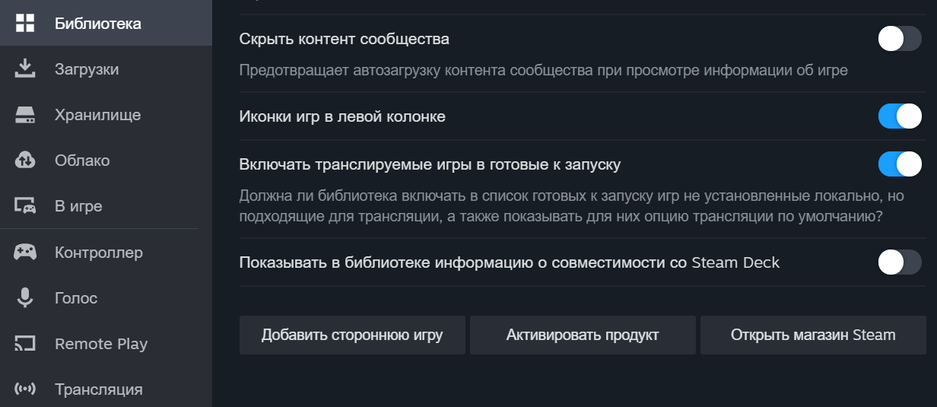Click the Remote Play cast icon

(x=25, y=344)
